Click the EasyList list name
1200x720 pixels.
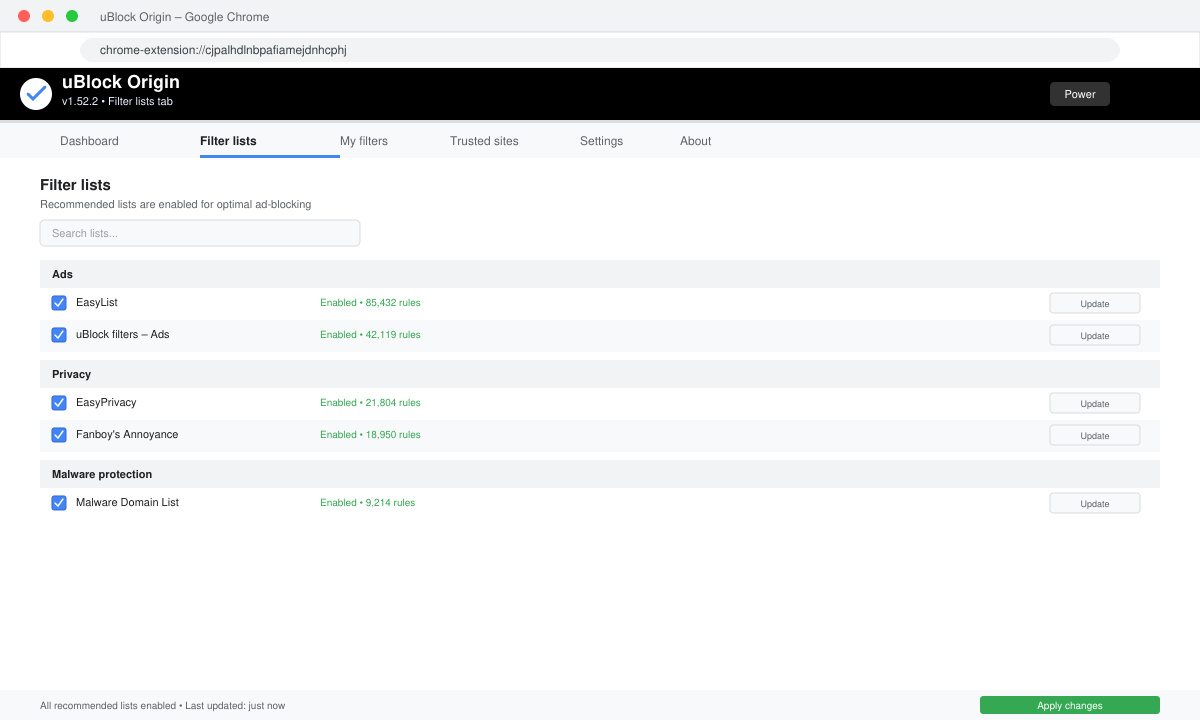[x=97, y=303]
